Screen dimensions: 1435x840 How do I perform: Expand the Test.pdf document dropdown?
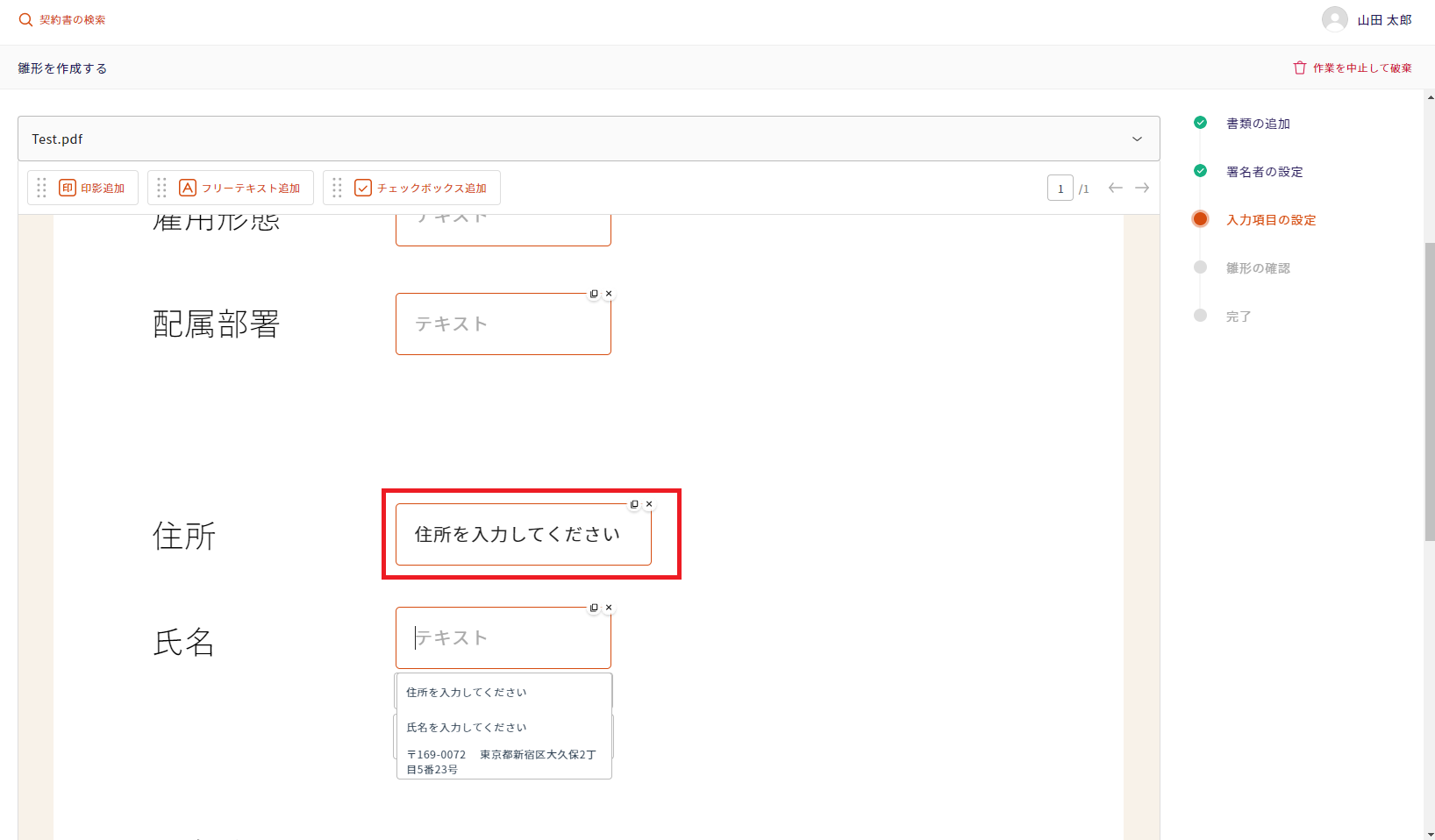click(x=1137, y=139)
